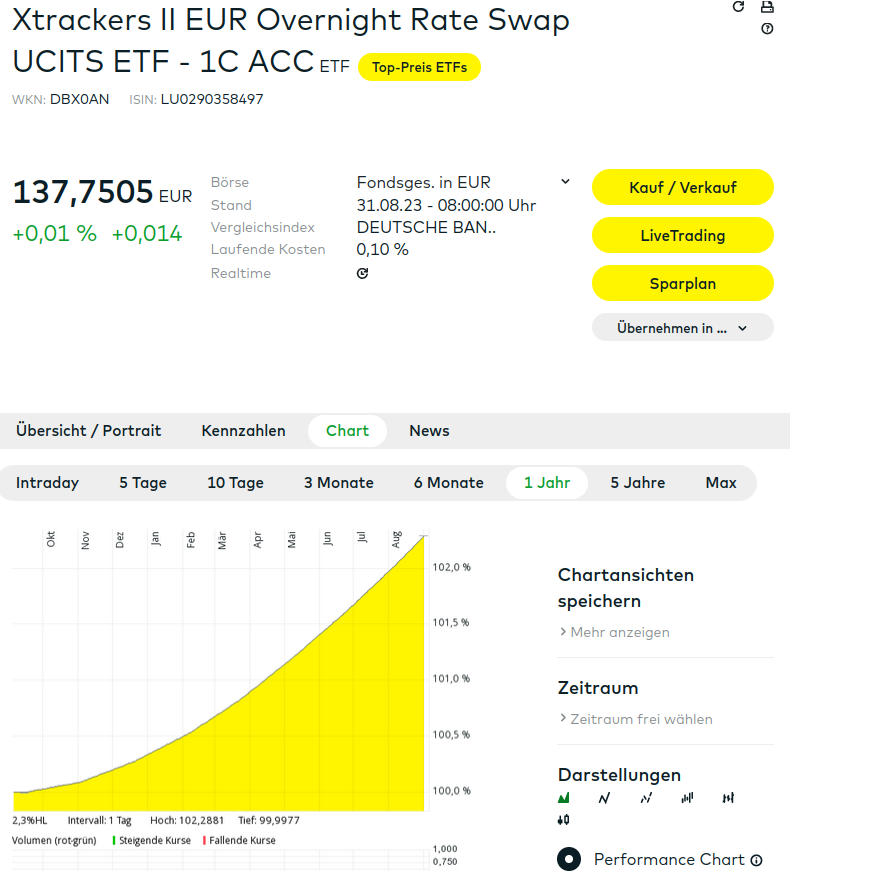The image size is (876, 871).
Task: Click the Realtime refresh icon
Action: click(362, 273)
